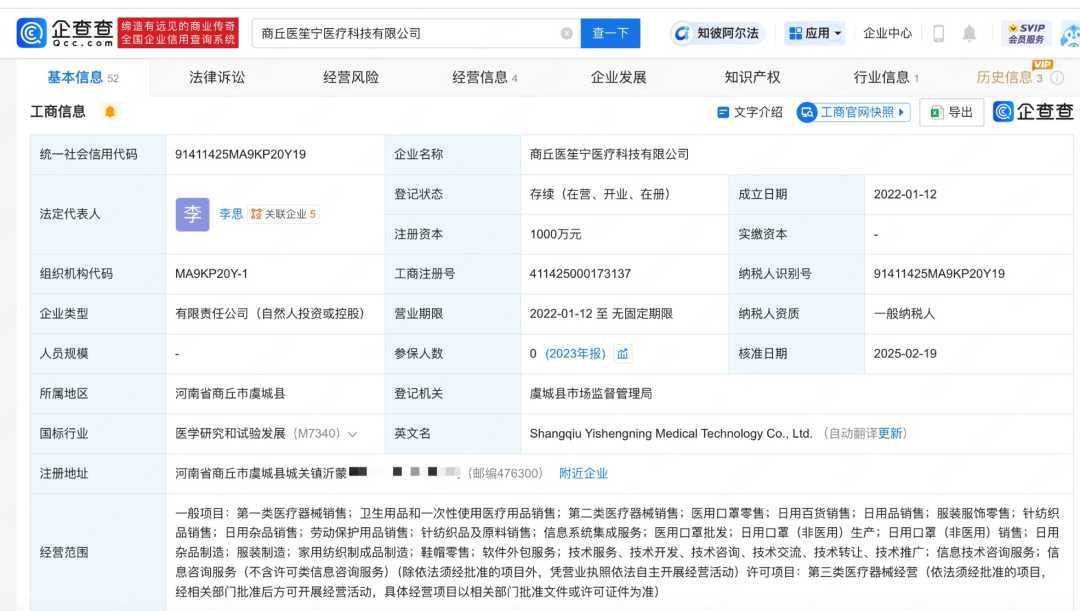Open 文字介绍 text introduction
Screen dimensions: 1080x611
pyautogui.click(x=750, y=112)
